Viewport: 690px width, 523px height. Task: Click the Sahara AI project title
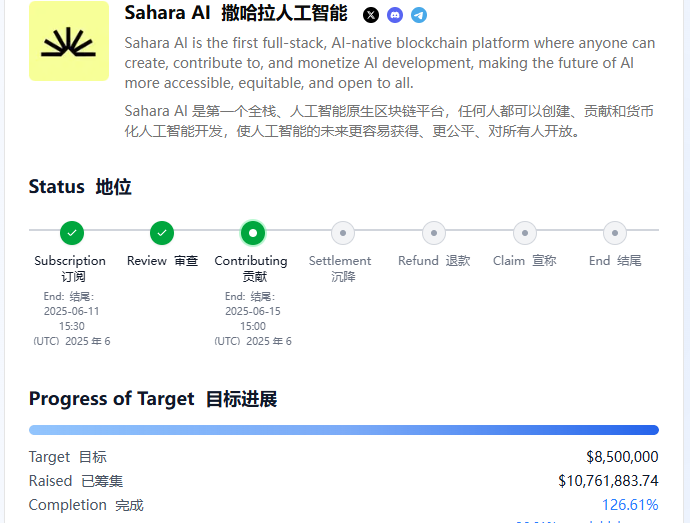[x=236, y=13]
